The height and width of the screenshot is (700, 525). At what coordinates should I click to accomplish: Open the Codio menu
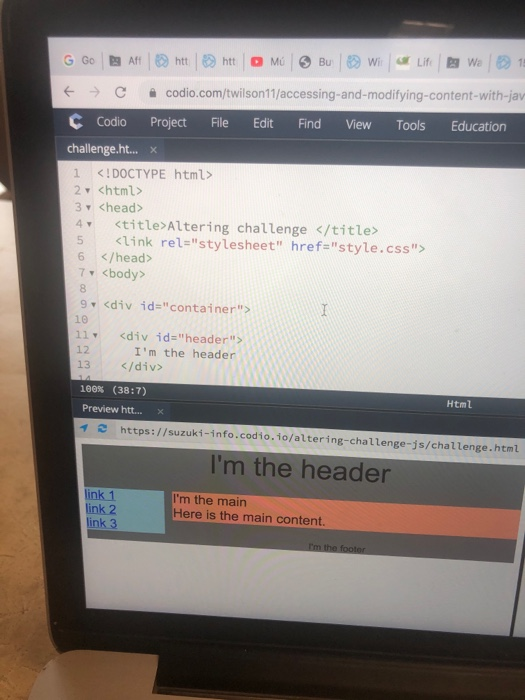click(111, 121)
